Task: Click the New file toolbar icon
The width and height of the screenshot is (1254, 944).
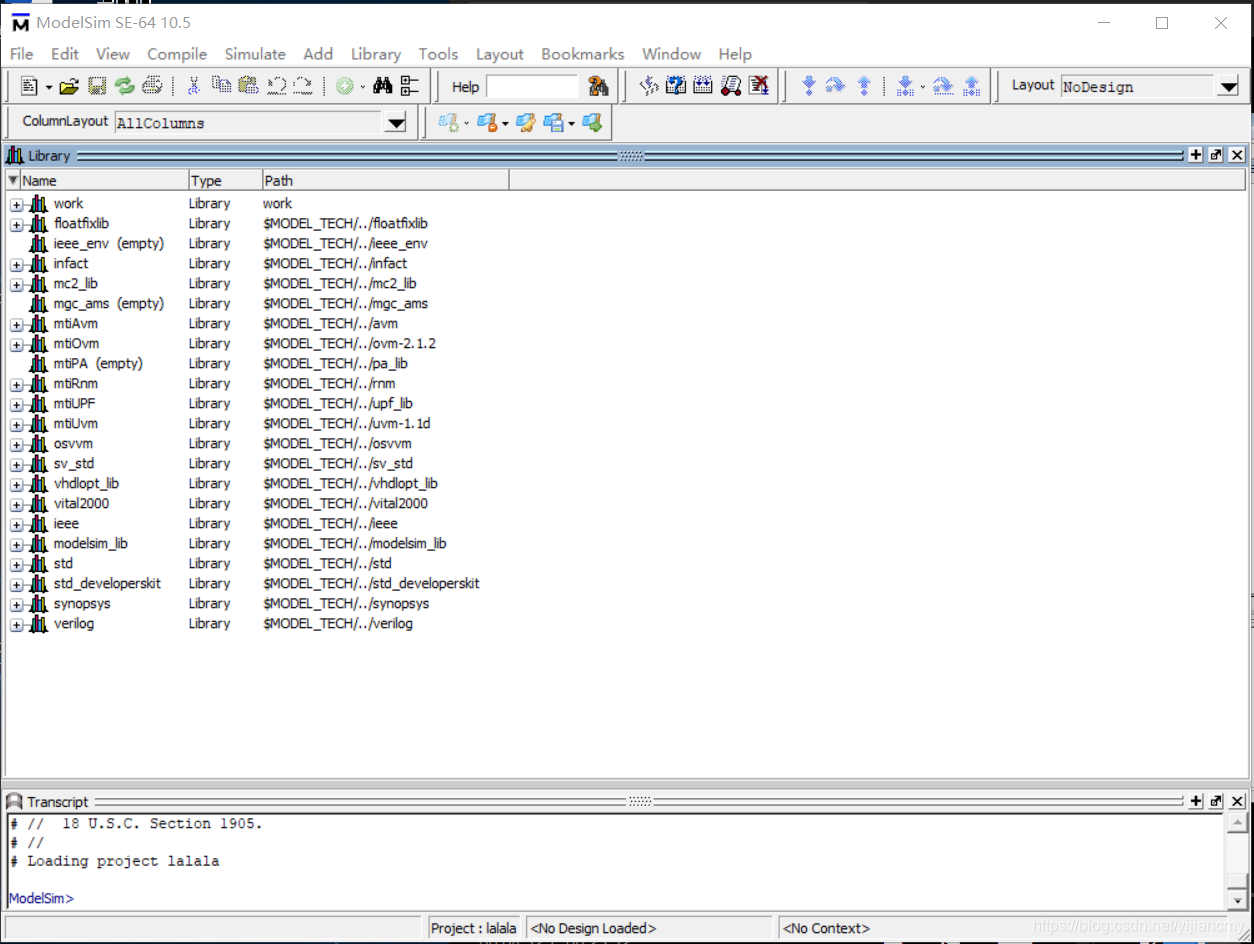Action: point(29,87)
